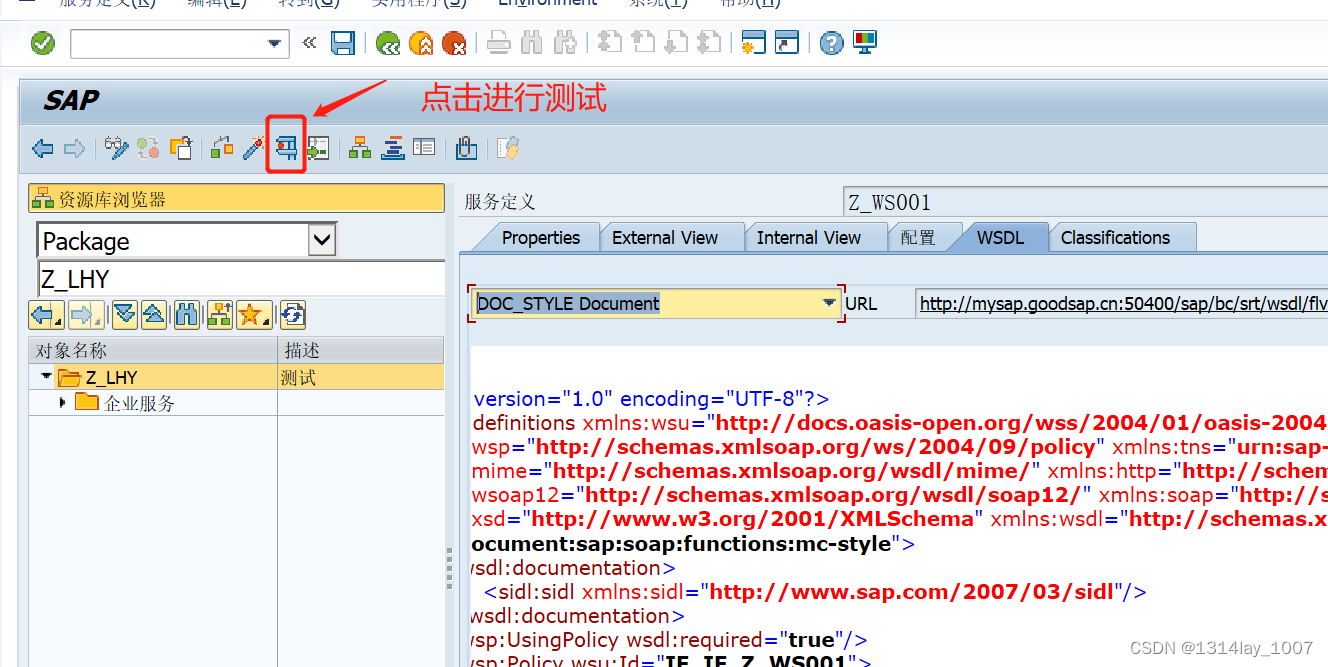Click the 测试 description cell
This screenshot has height=667, width=1328.
[361, 377]
